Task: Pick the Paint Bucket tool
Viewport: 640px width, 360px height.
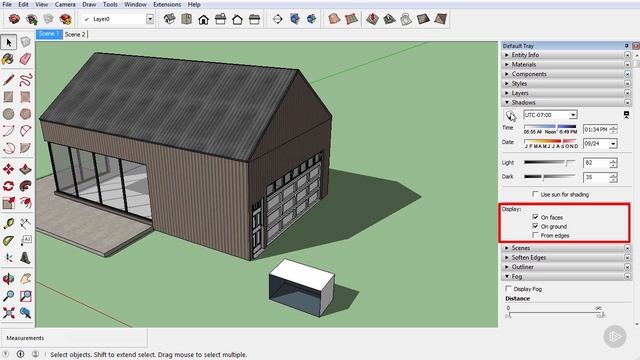Action: [8, 59]
